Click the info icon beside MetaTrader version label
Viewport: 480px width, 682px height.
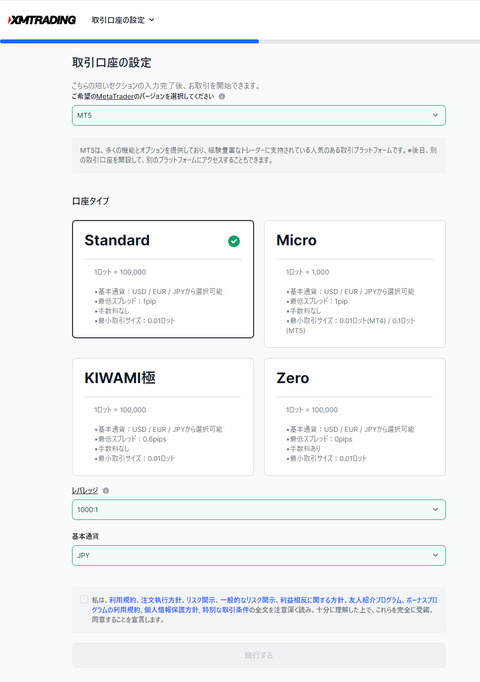tap(222, 97)
